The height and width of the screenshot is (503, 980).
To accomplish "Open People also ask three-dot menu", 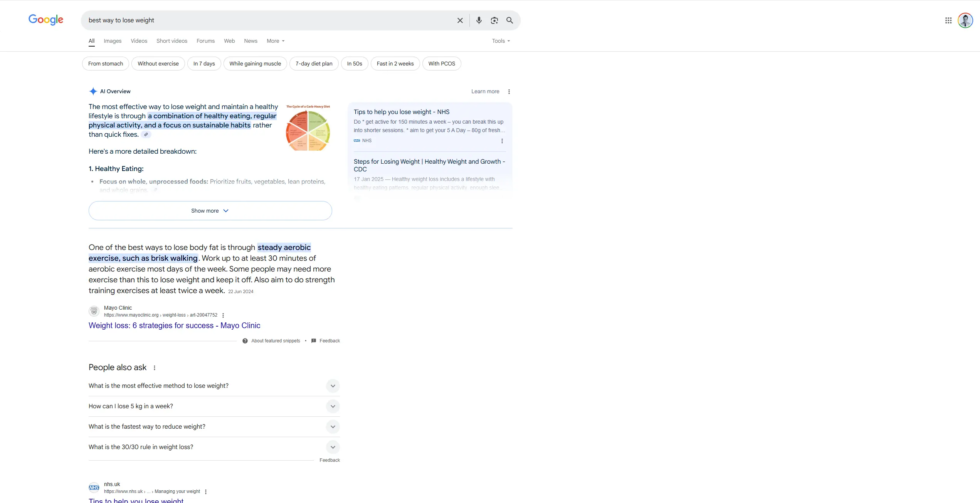I will point(154,368).
